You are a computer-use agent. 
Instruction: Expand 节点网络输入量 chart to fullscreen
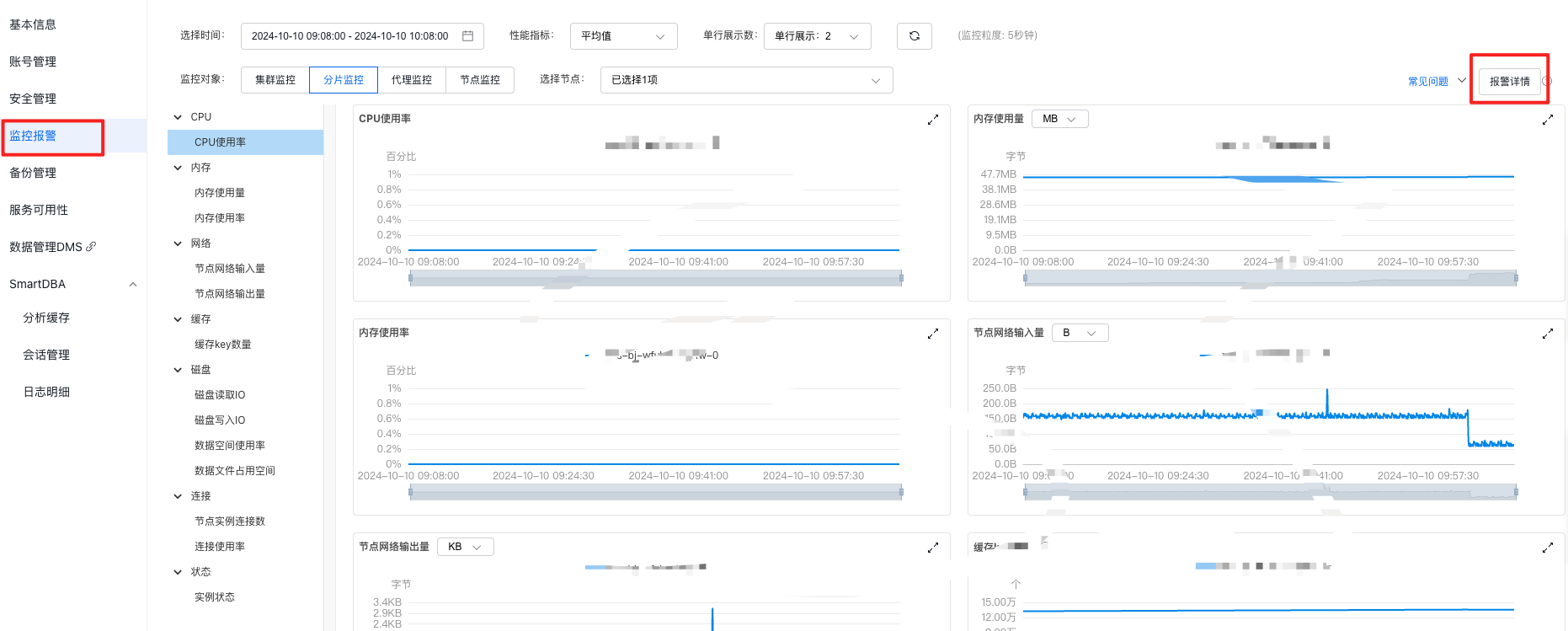point(1548,334)
